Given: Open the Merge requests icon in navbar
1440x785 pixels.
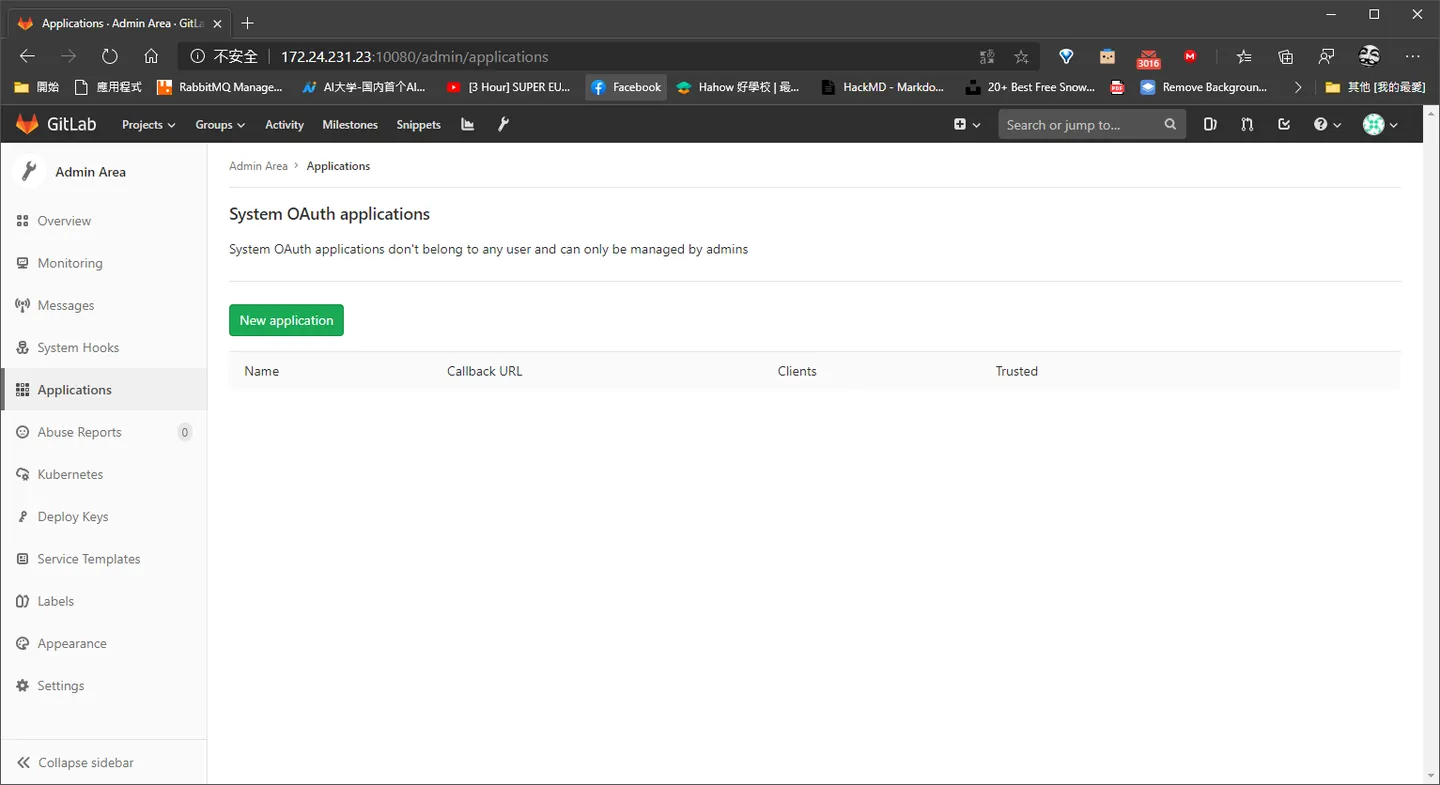Looking at the screenshot, I should 1247,125.
